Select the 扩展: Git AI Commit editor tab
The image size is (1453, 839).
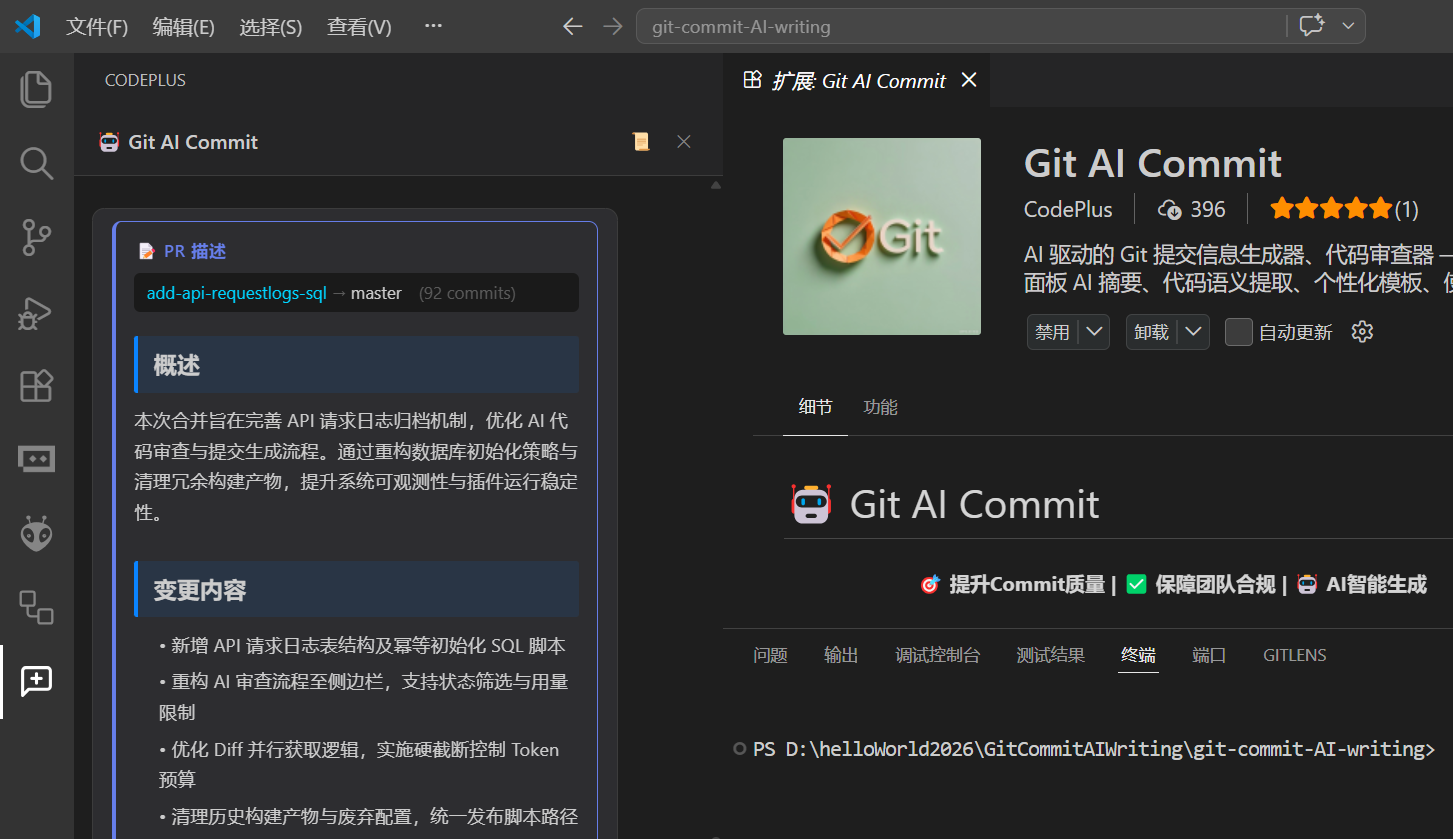(858, 80)
